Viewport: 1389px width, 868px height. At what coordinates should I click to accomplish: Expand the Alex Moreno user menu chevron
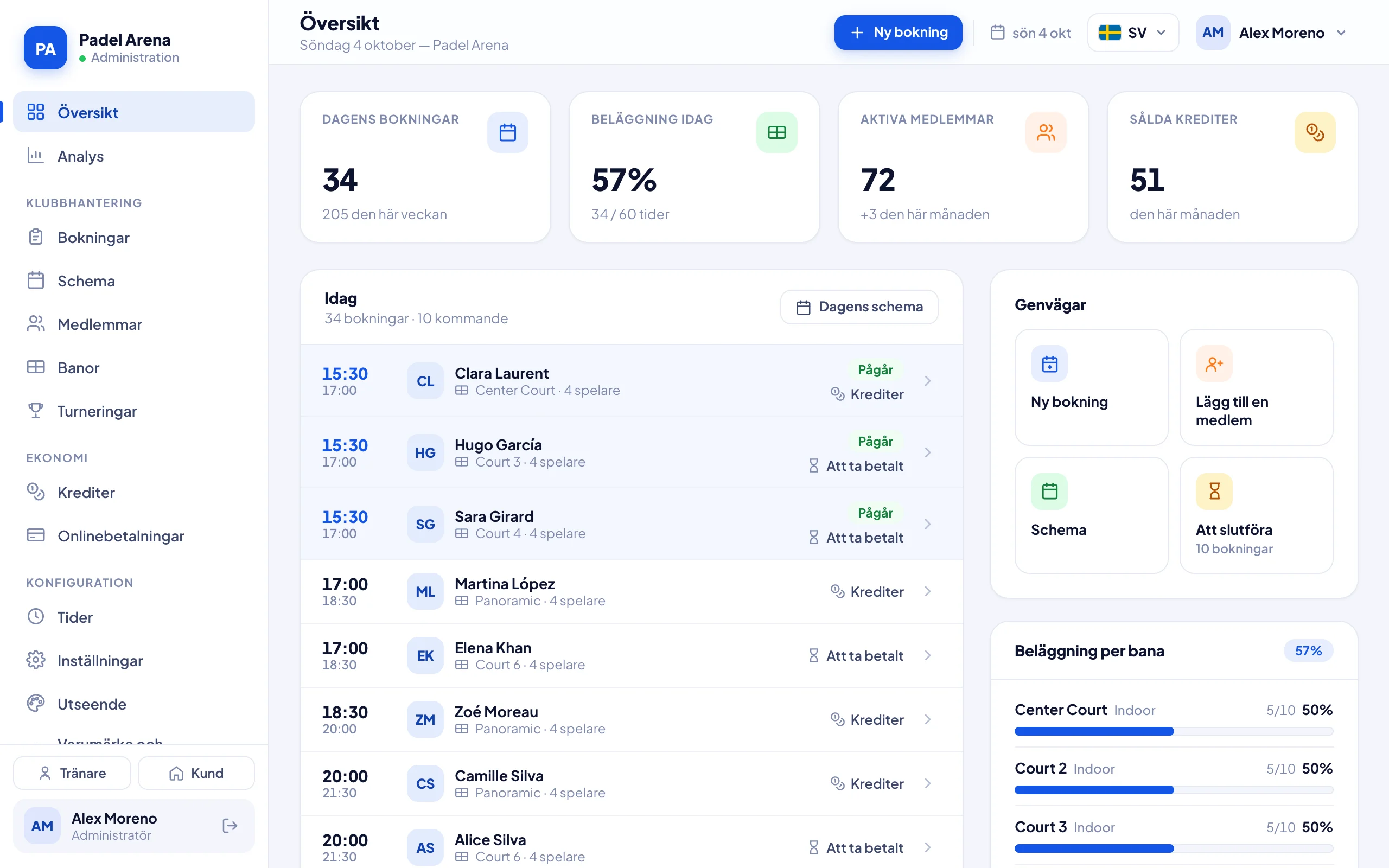click(x=1341, y=33)
